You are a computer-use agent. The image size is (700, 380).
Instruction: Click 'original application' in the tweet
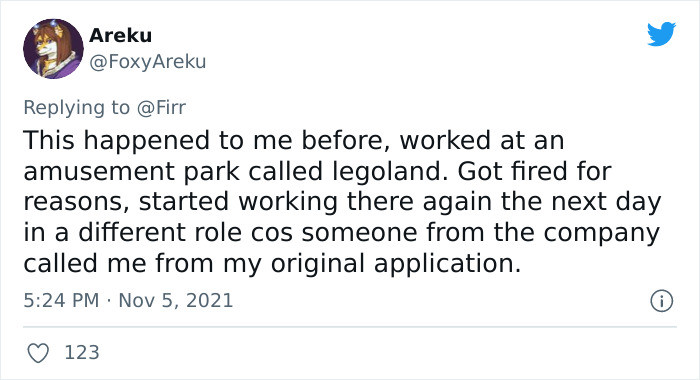click(x=396, y=264)
